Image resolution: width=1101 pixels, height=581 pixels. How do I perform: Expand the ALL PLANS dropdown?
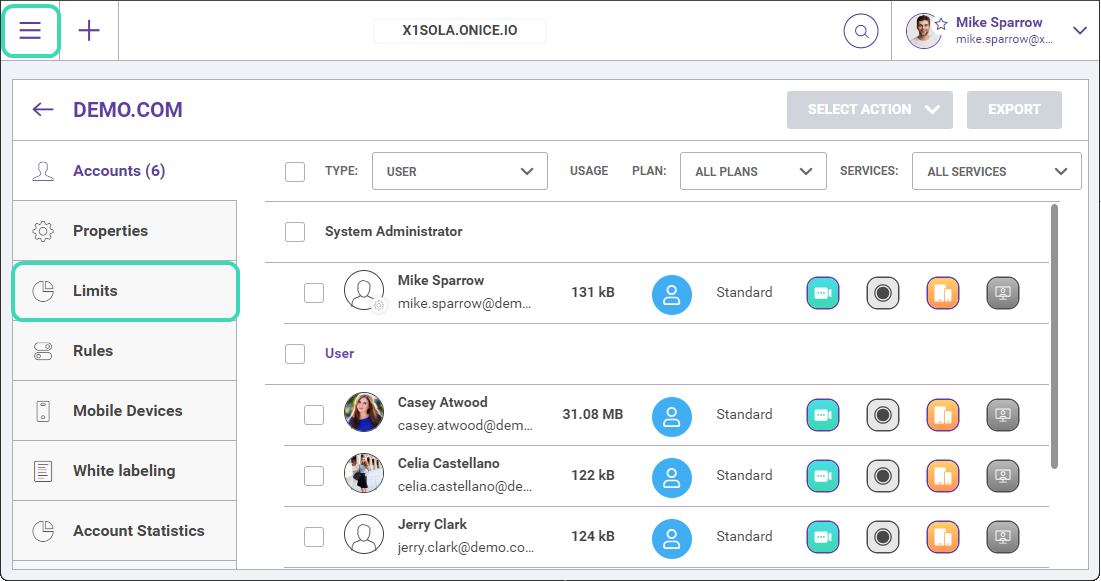pos(753,171)
